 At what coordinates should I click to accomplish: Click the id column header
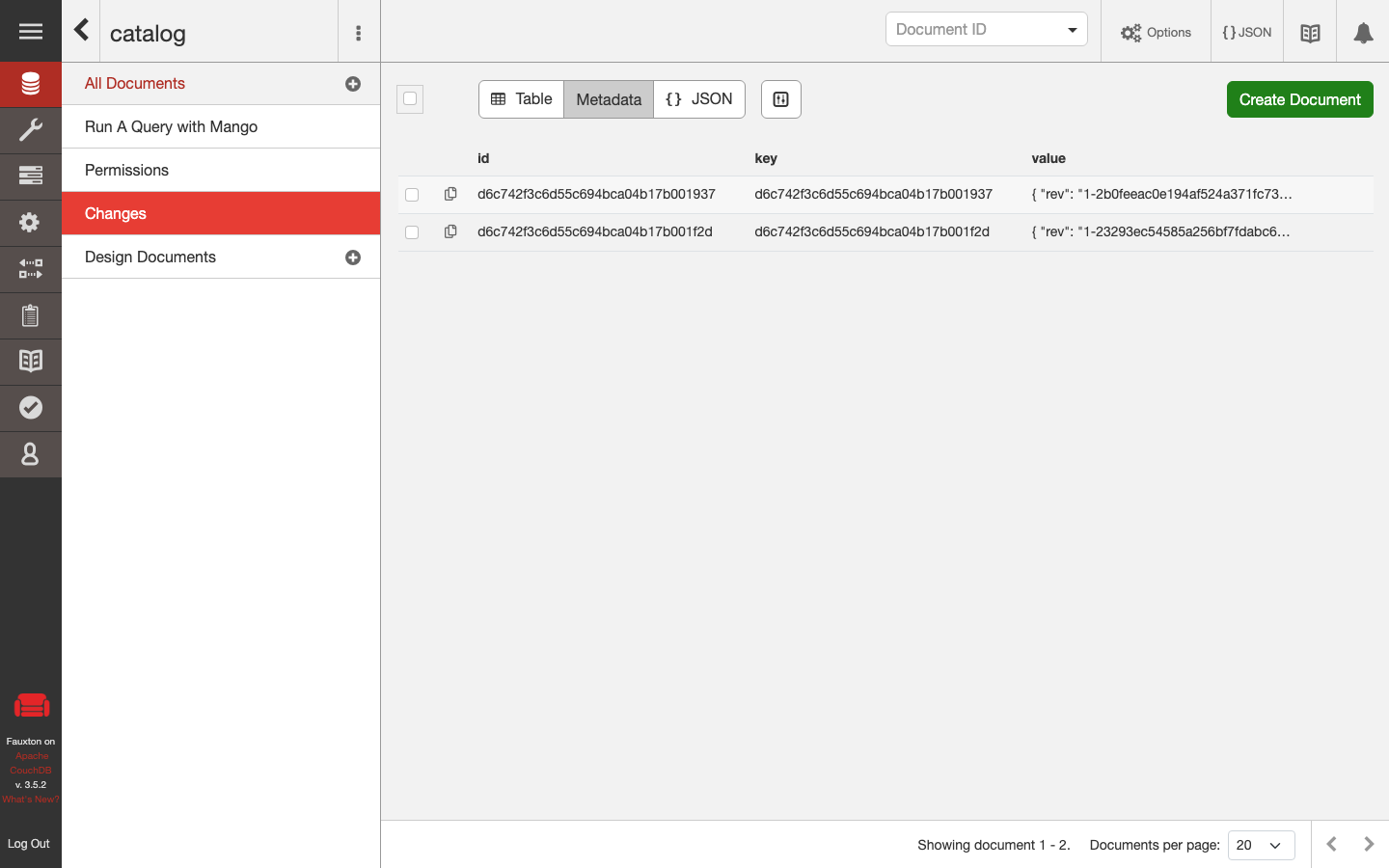pos(483,158)
